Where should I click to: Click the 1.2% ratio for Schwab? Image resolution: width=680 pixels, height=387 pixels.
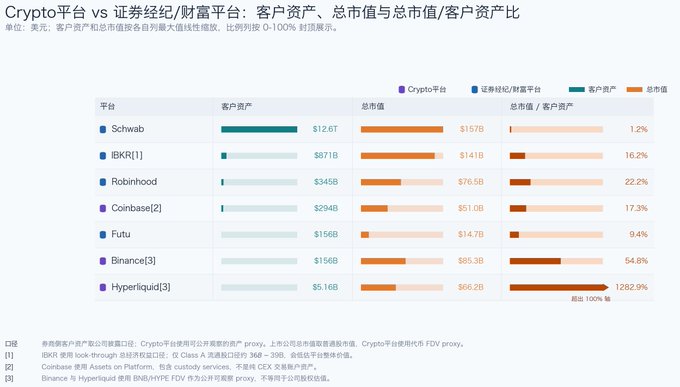tap(638, 129)
